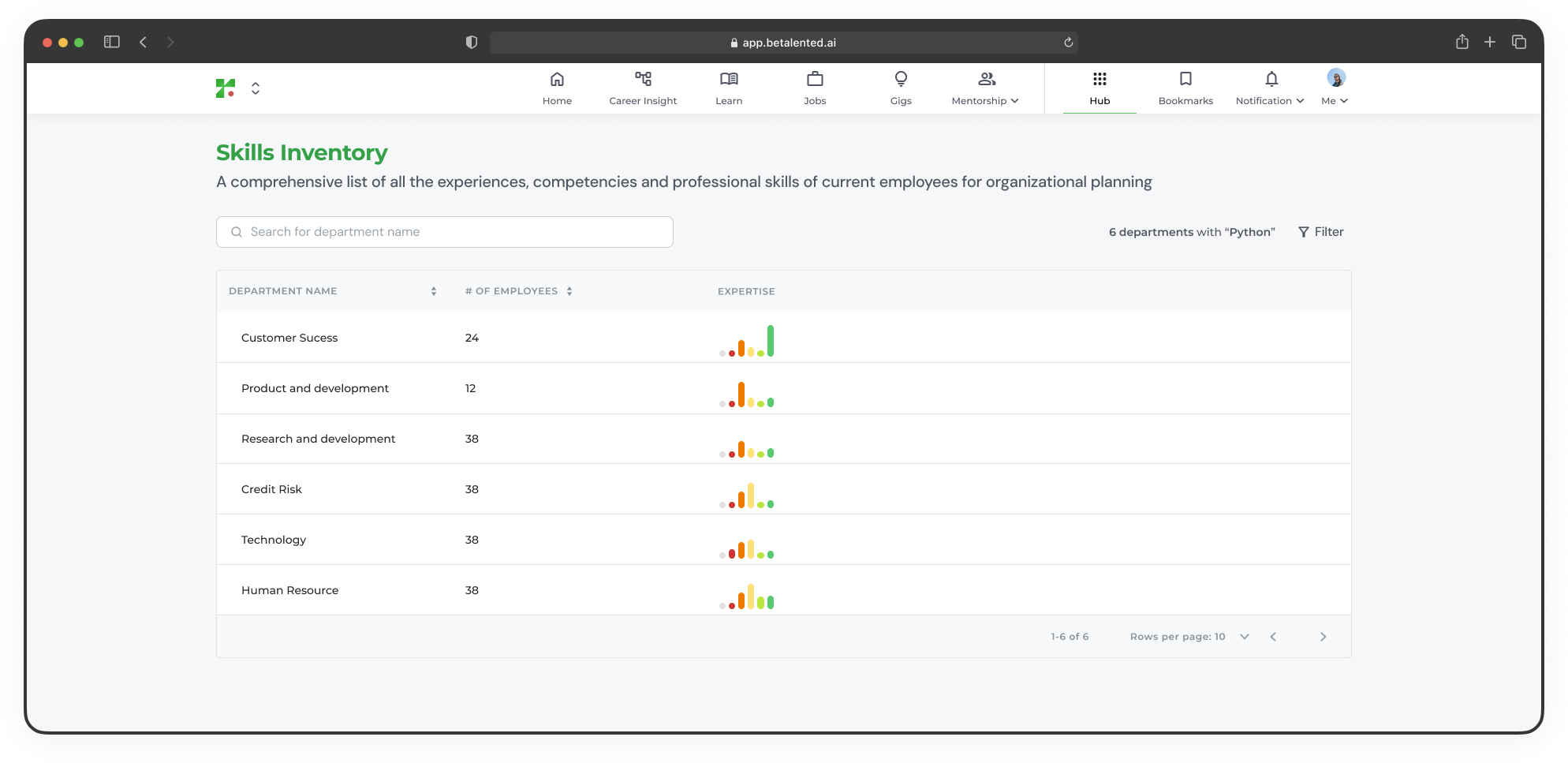View Credit Risk expertise chart

click(x=746, y=495)
